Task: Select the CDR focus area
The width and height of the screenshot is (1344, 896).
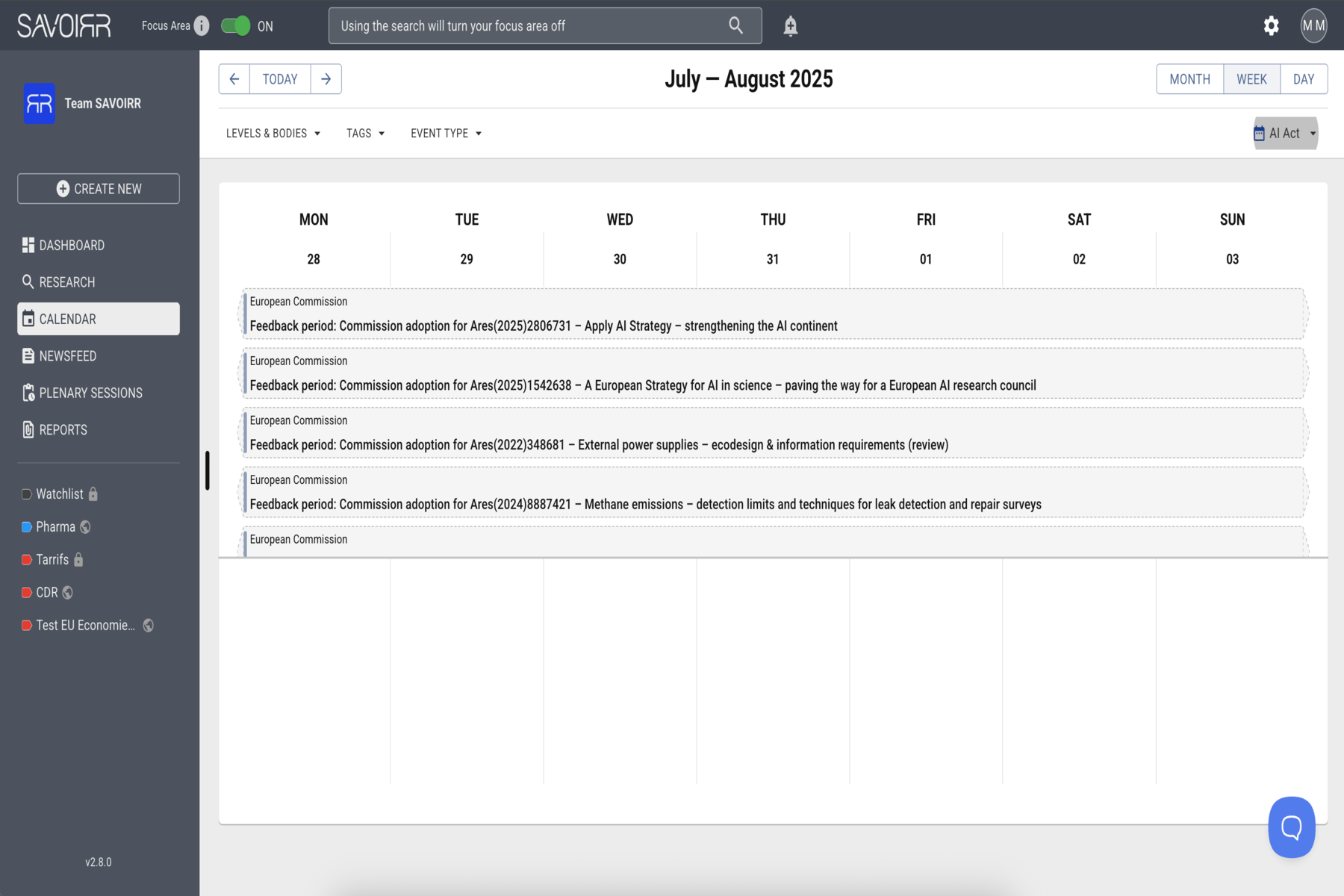Action: [47, 593]
